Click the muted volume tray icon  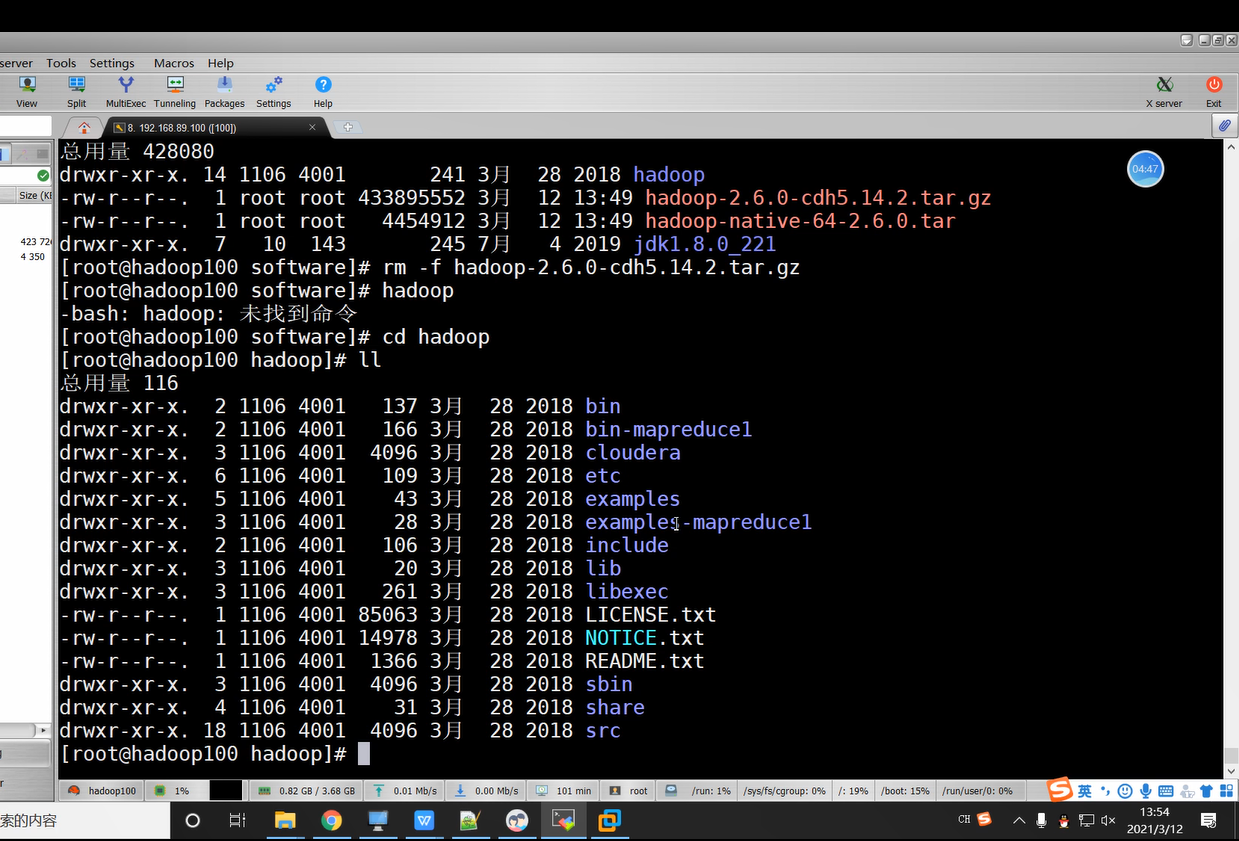point(1108,820)
